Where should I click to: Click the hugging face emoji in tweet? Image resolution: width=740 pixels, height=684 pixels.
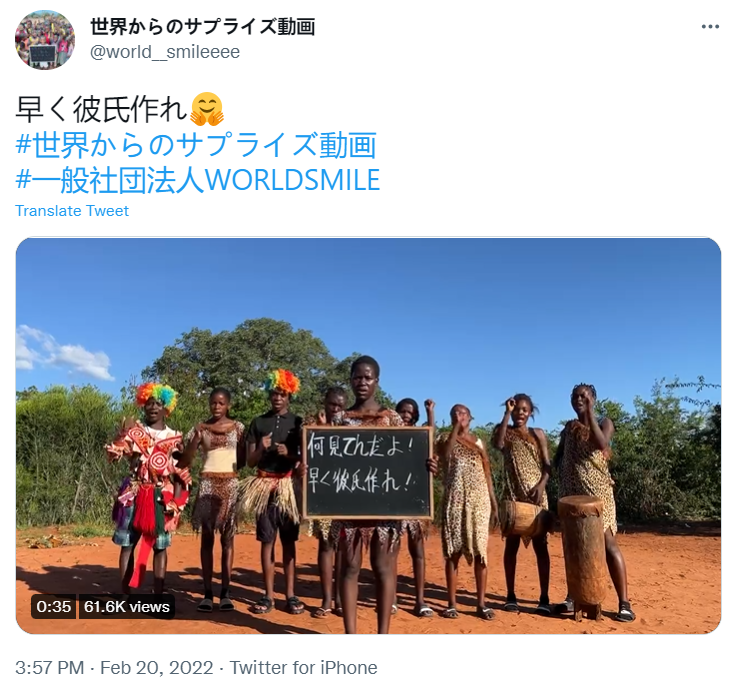tap(207, 110)
